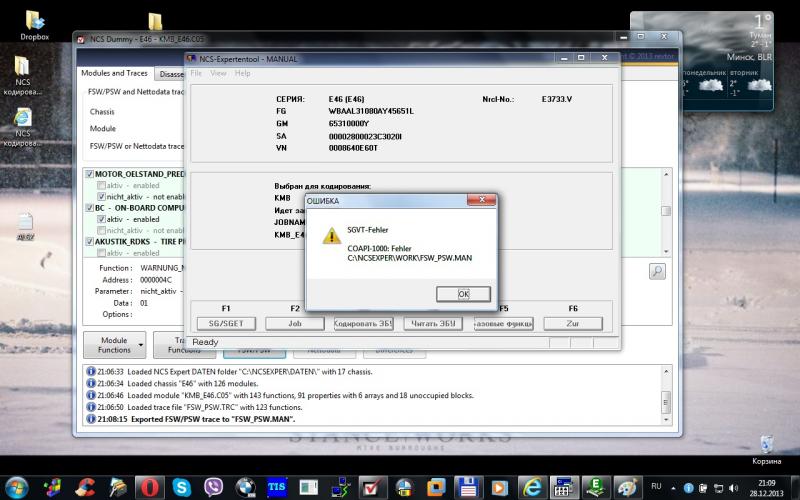Click the F2 Job button
This screenshot has height=500, width=800.
click(x=295, y=323)
